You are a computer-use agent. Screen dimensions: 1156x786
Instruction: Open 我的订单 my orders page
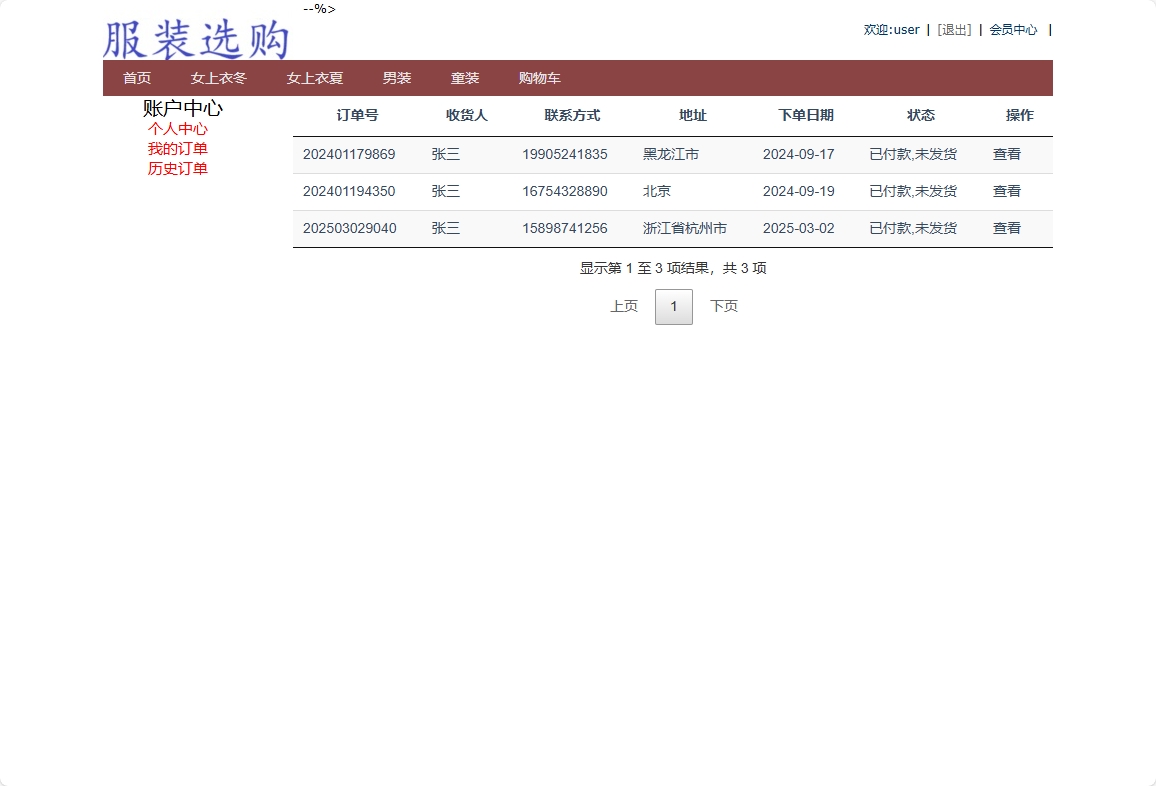[x=178, y=148]
